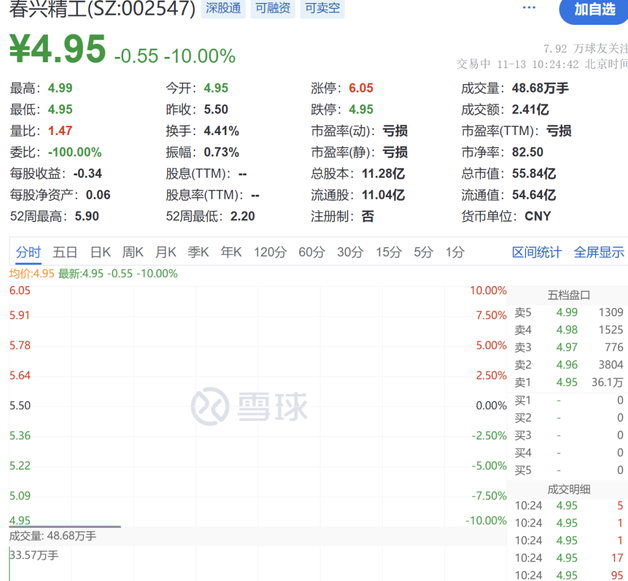628x581 pixels.
Task: Select the 1分 chart interval
Action: click(x=455, y=252)
